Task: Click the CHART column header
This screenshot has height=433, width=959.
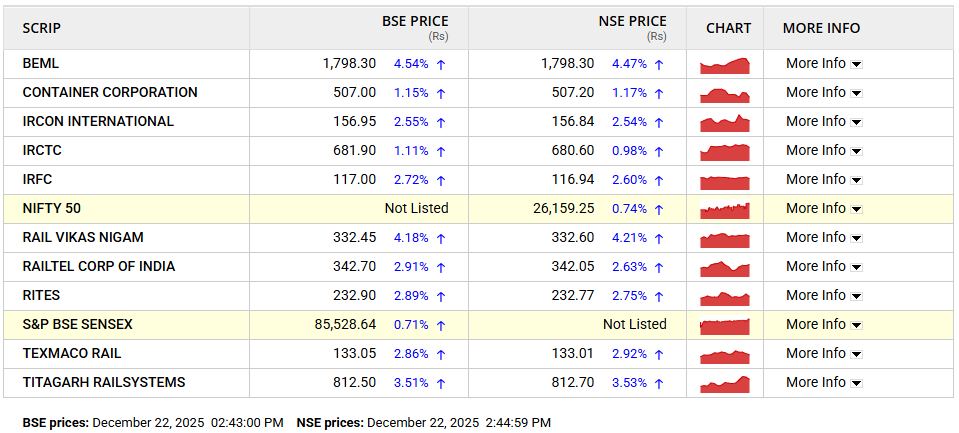Action: [728, 28]
